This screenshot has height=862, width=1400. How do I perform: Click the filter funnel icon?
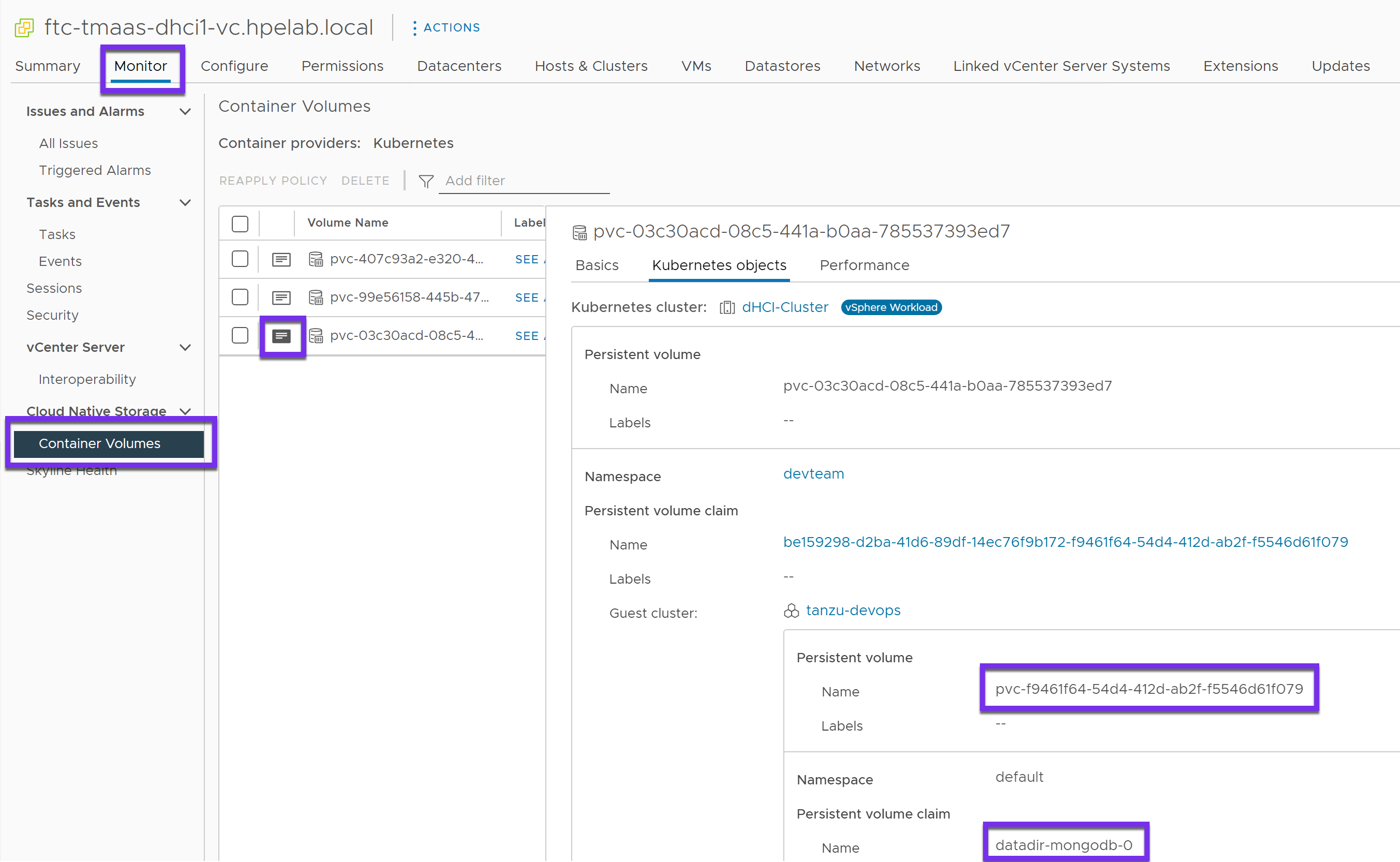click(426, 181)
